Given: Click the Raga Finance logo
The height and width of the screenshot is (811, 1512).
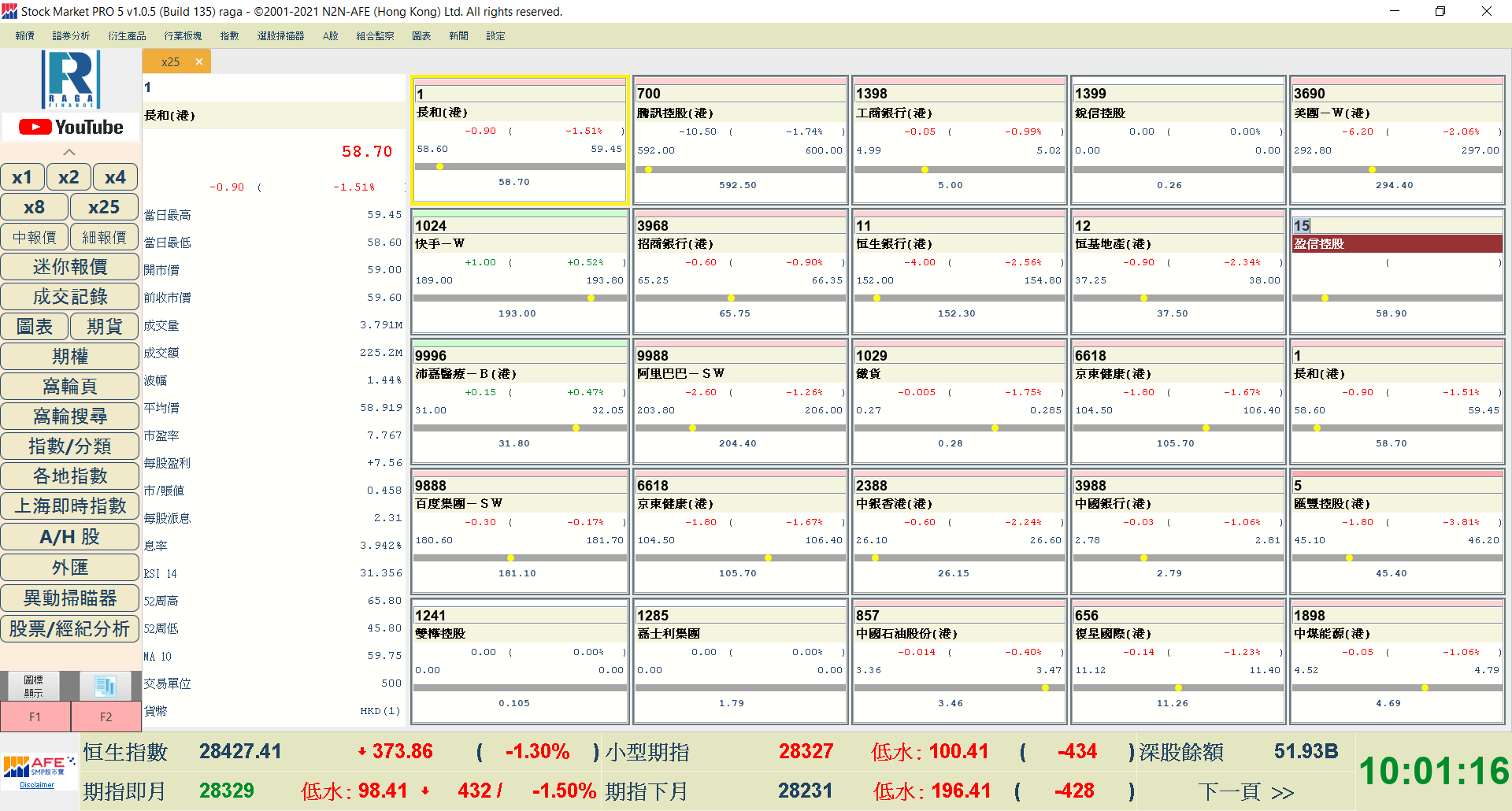Looking at the screenshot, I should 71,79.
